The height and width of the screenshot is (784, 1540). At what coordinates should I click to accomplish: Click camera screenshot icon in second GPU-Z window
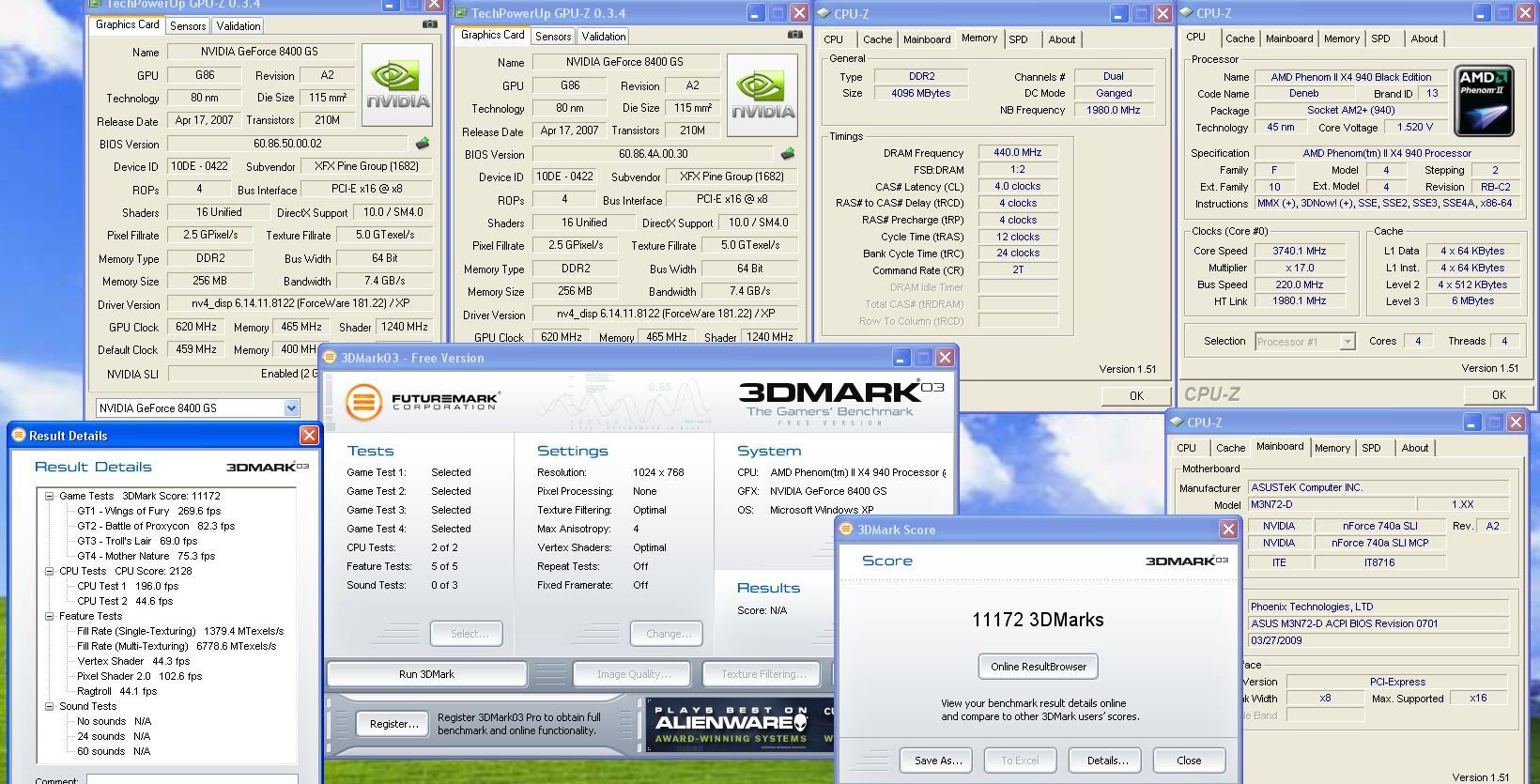(795, 35)
